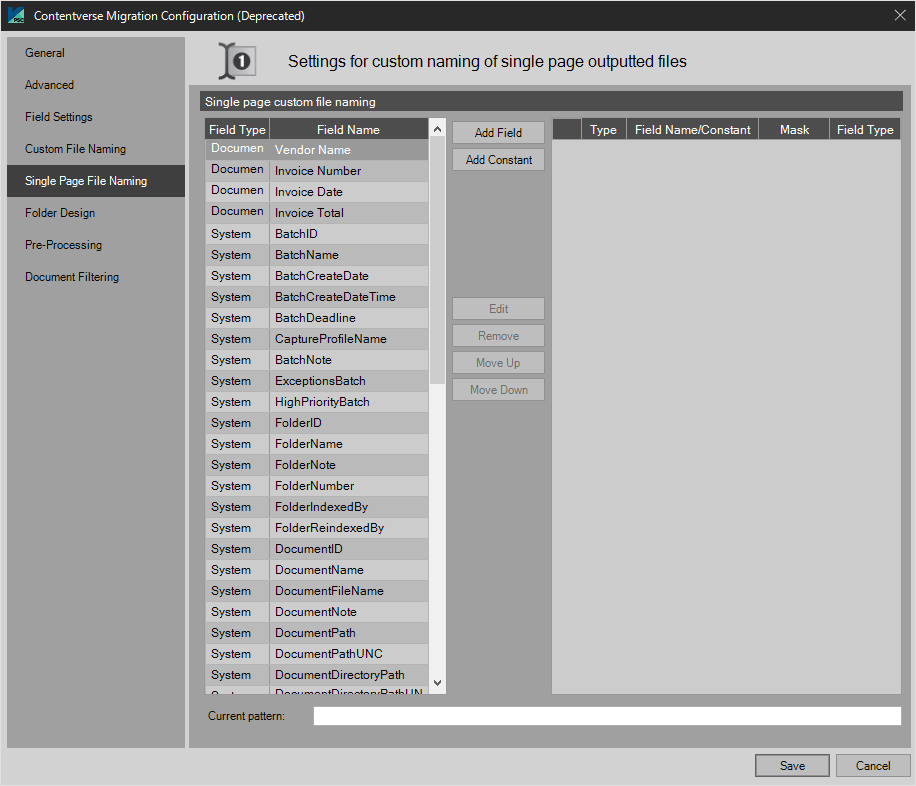Select the Single Page File Naming section
Screen dimensions: 916x786
[96, 181]
